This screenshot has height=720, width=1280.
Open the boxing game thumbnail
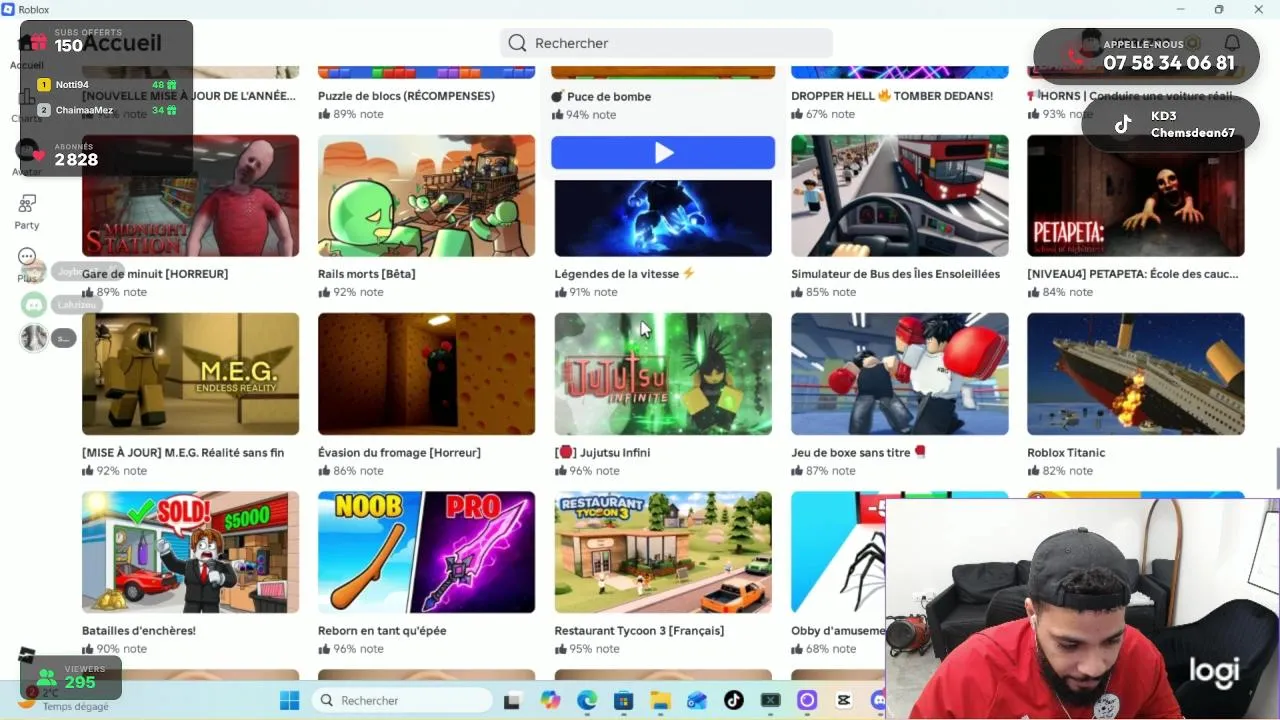click(x=900, y=374)
